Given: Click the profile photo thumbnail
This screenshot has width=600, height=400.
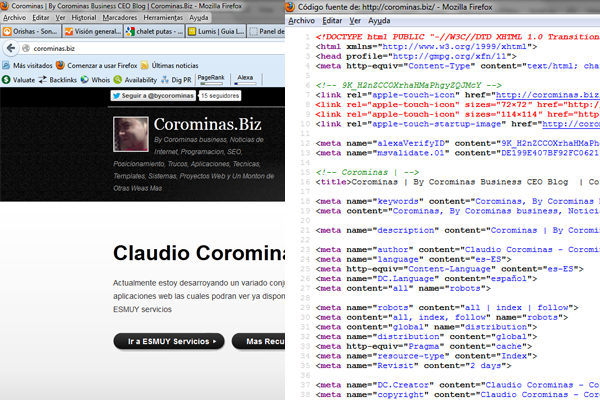Looking at the screenshot, I should tap(131, 134).
